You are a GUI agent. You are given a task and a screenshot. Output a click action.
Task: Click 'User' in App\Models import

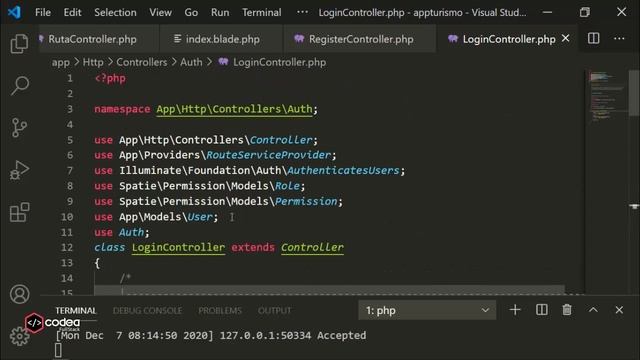(x=200, y=217)
